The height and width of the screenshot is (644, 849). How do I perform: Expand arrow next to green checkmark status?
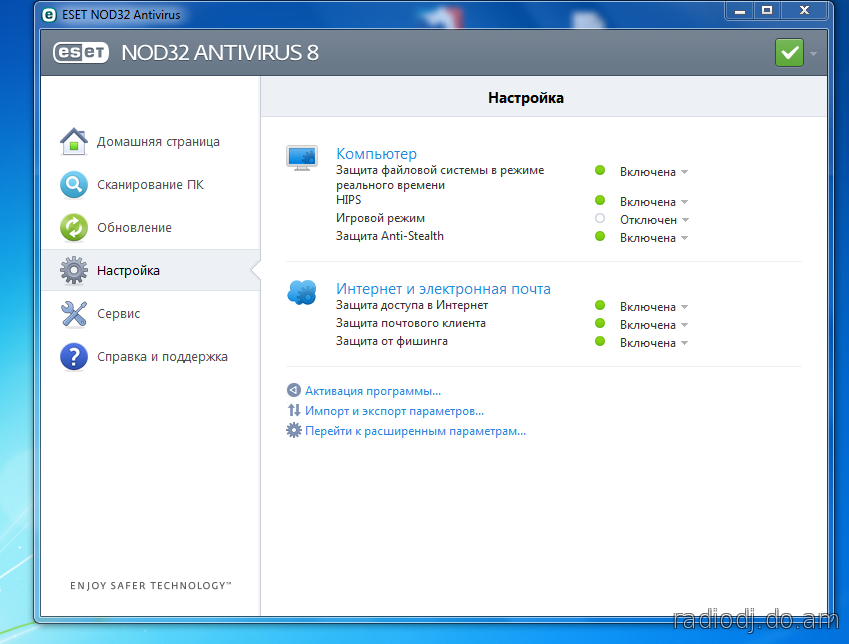click(813, 54)
